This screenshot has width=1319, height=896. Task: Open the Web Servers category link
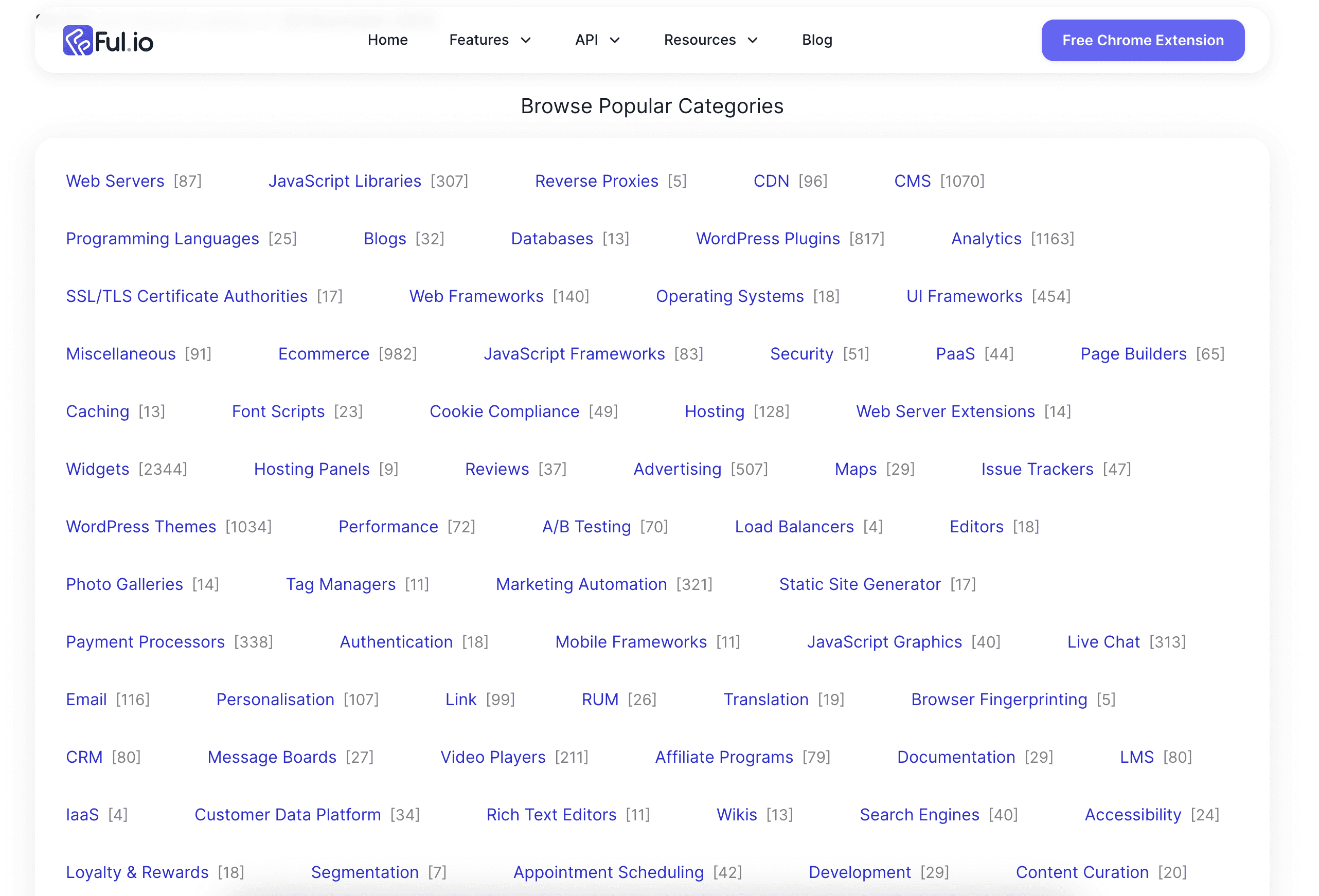point(115,181)
